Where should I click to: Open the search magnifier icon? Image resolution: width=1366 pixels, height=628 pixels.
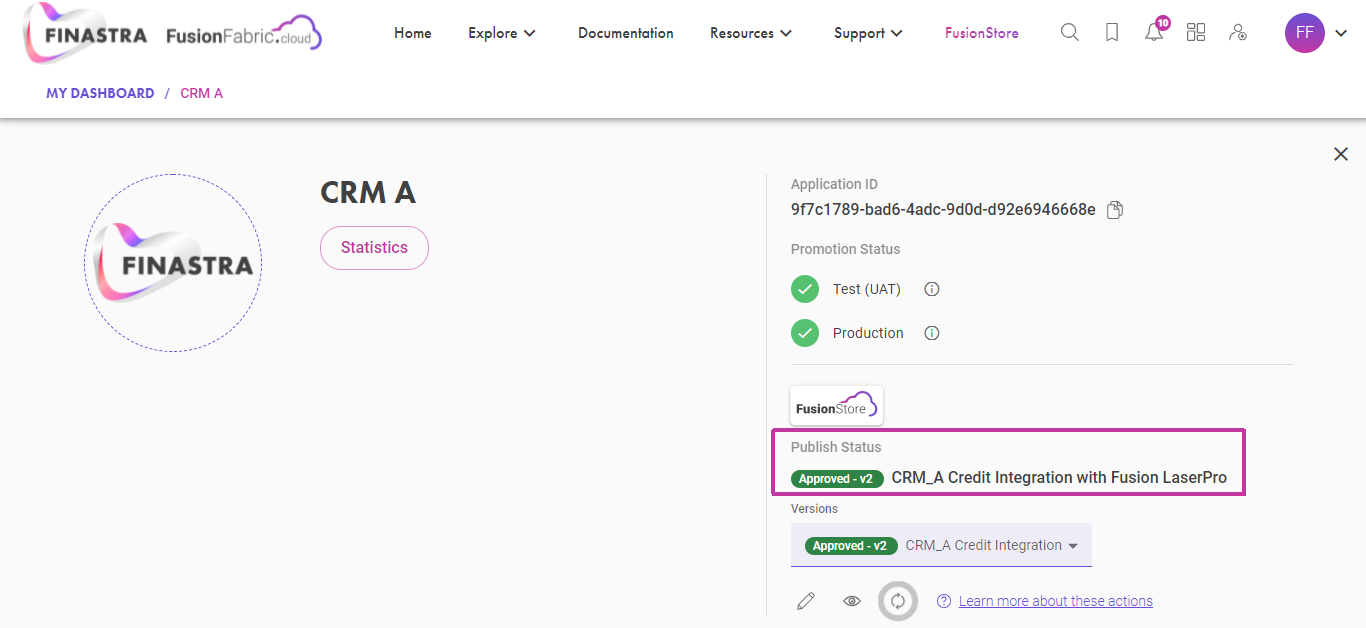[x=1069, y=33]
